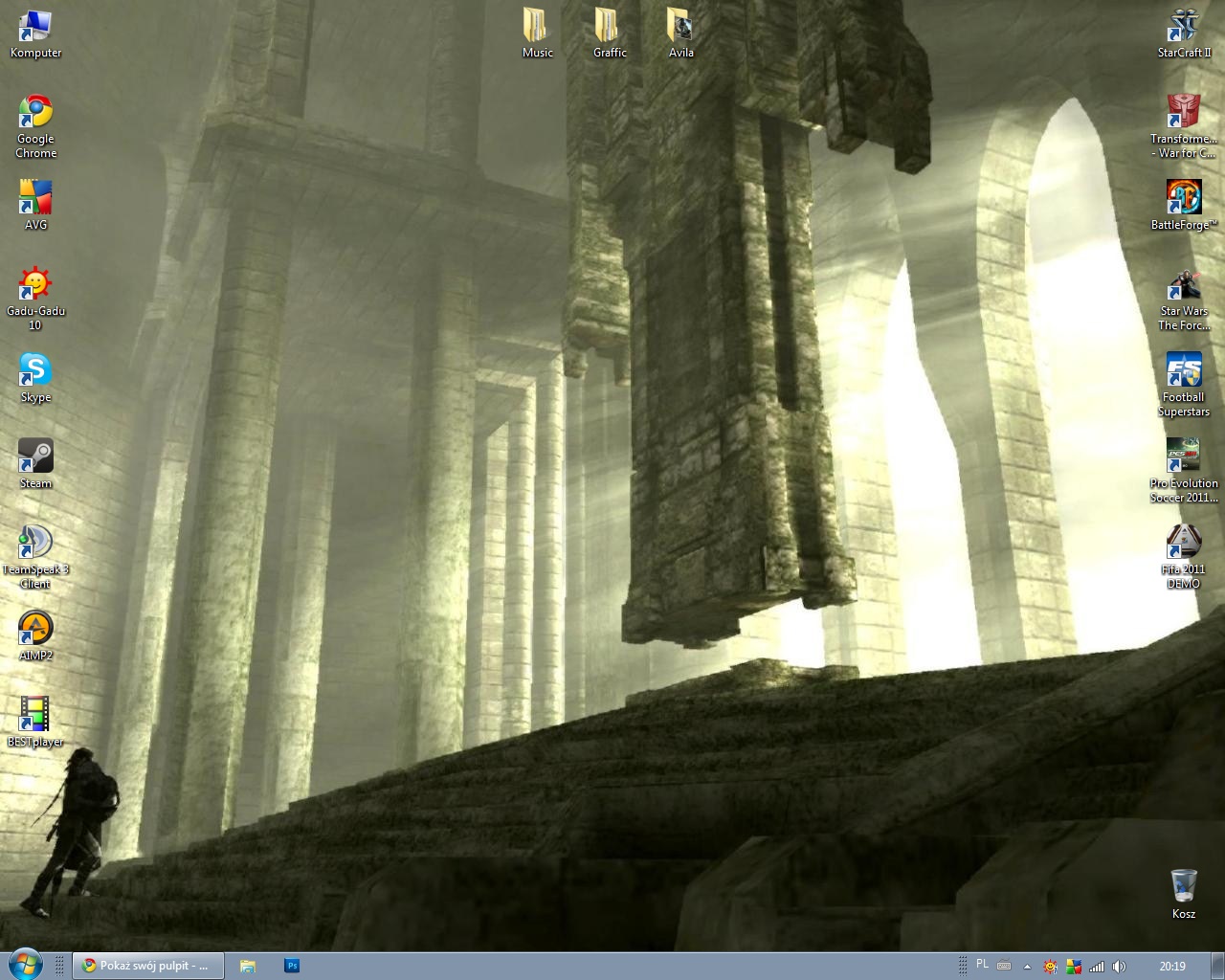Click the taskbar clock showing 20:19
The width and height of the screenshot is (1225, 980).
point(1172,967)
